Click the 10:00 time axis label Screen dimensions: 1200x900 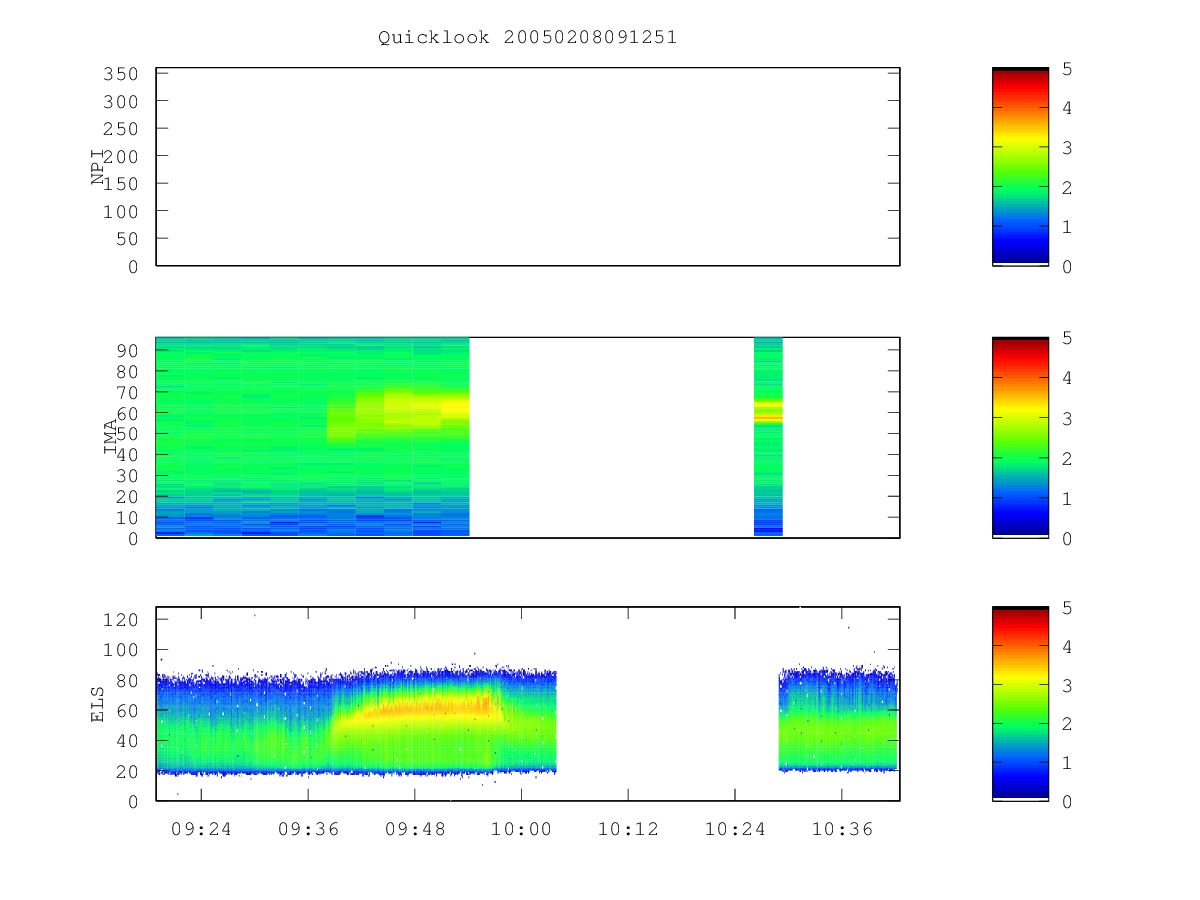tap(521, 829)
